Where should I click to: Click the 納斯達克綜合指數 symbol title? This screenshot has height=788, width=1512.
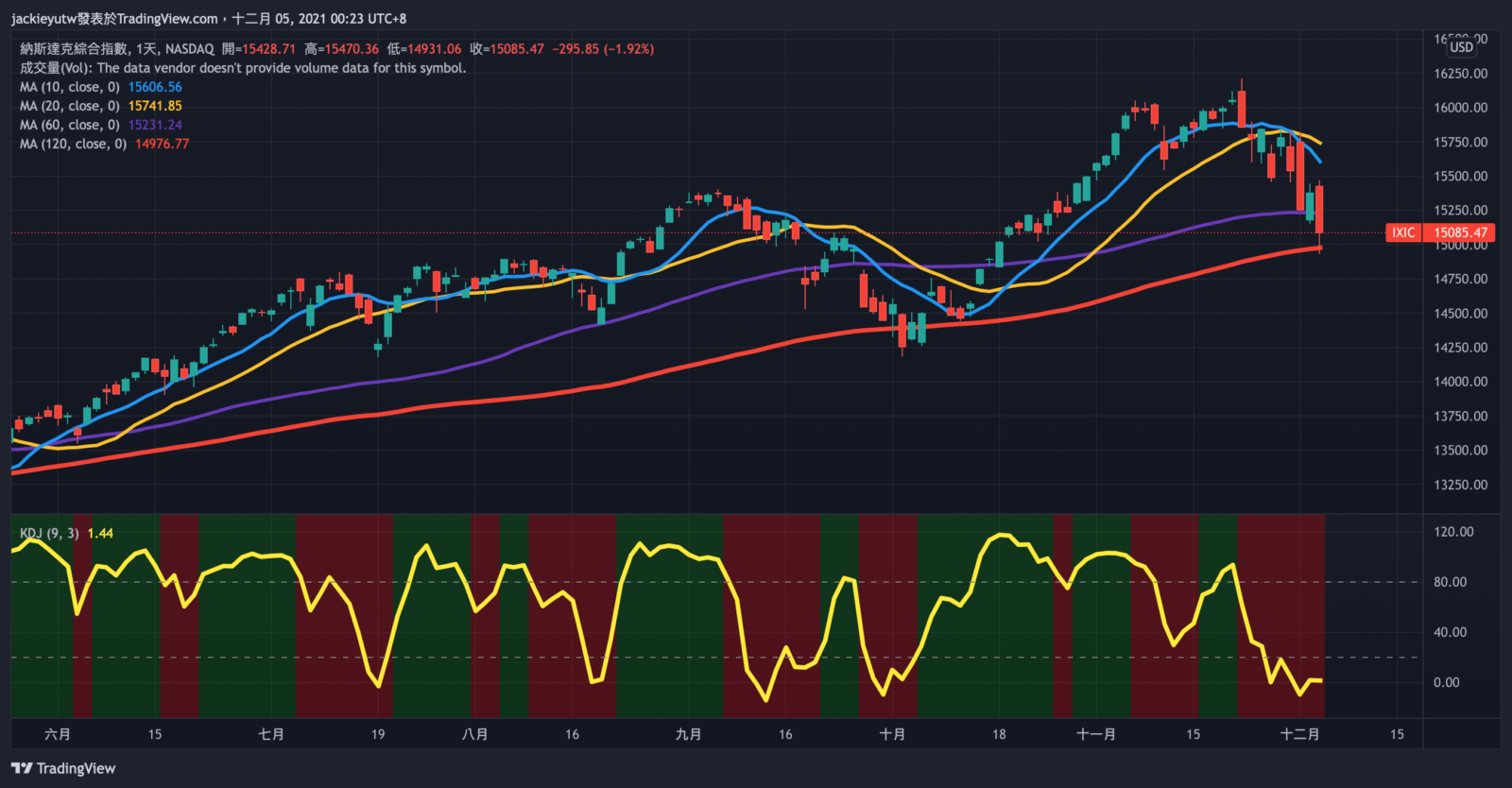click(x=75, y=49)
